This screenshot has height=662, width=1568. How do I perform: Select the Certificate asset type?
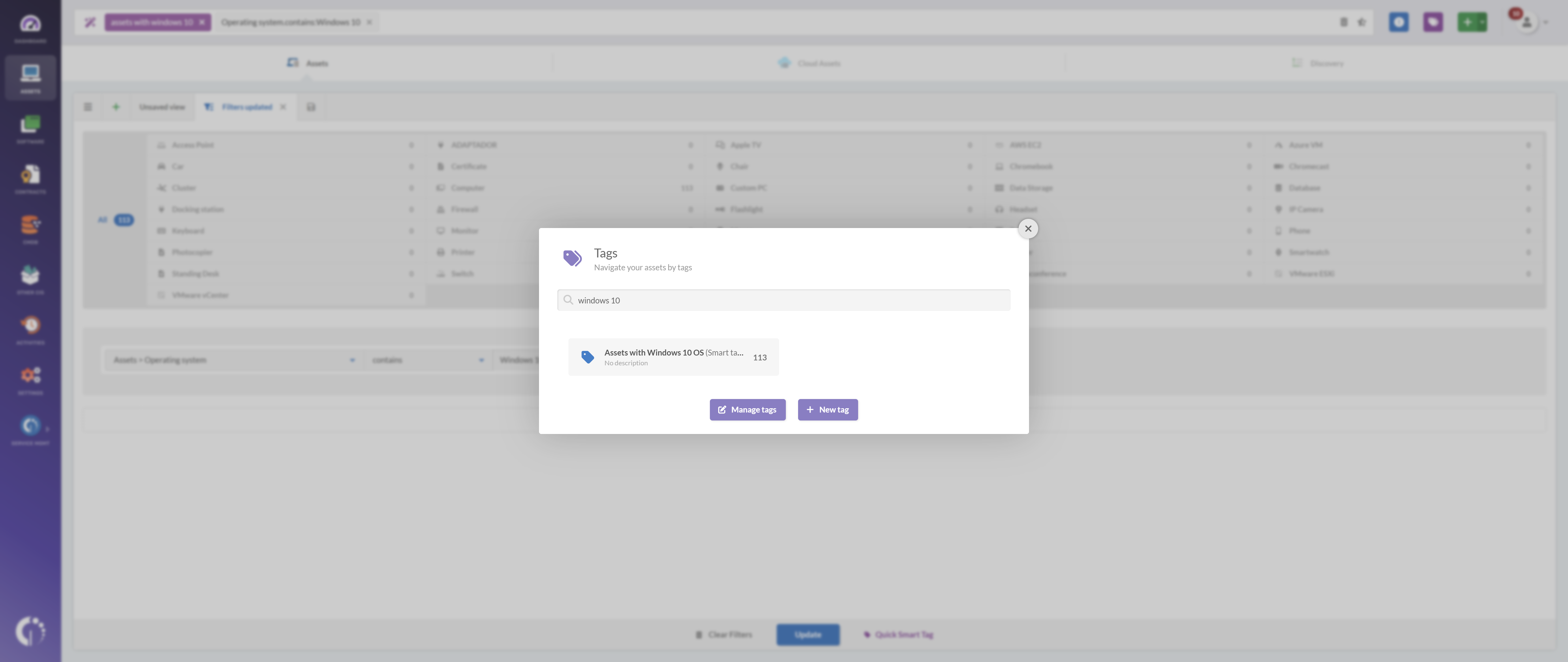coord(565,166)
